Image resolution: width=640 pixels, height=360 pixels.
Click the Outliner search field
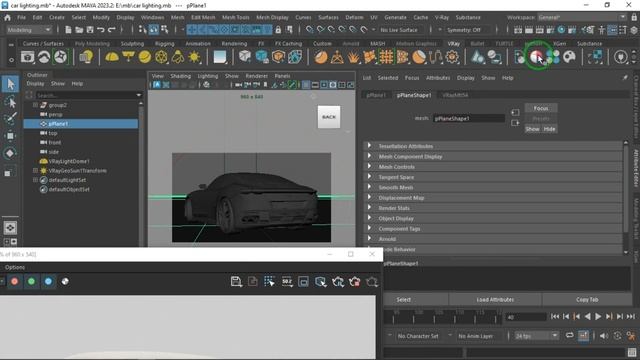click(x=85, y=95)
